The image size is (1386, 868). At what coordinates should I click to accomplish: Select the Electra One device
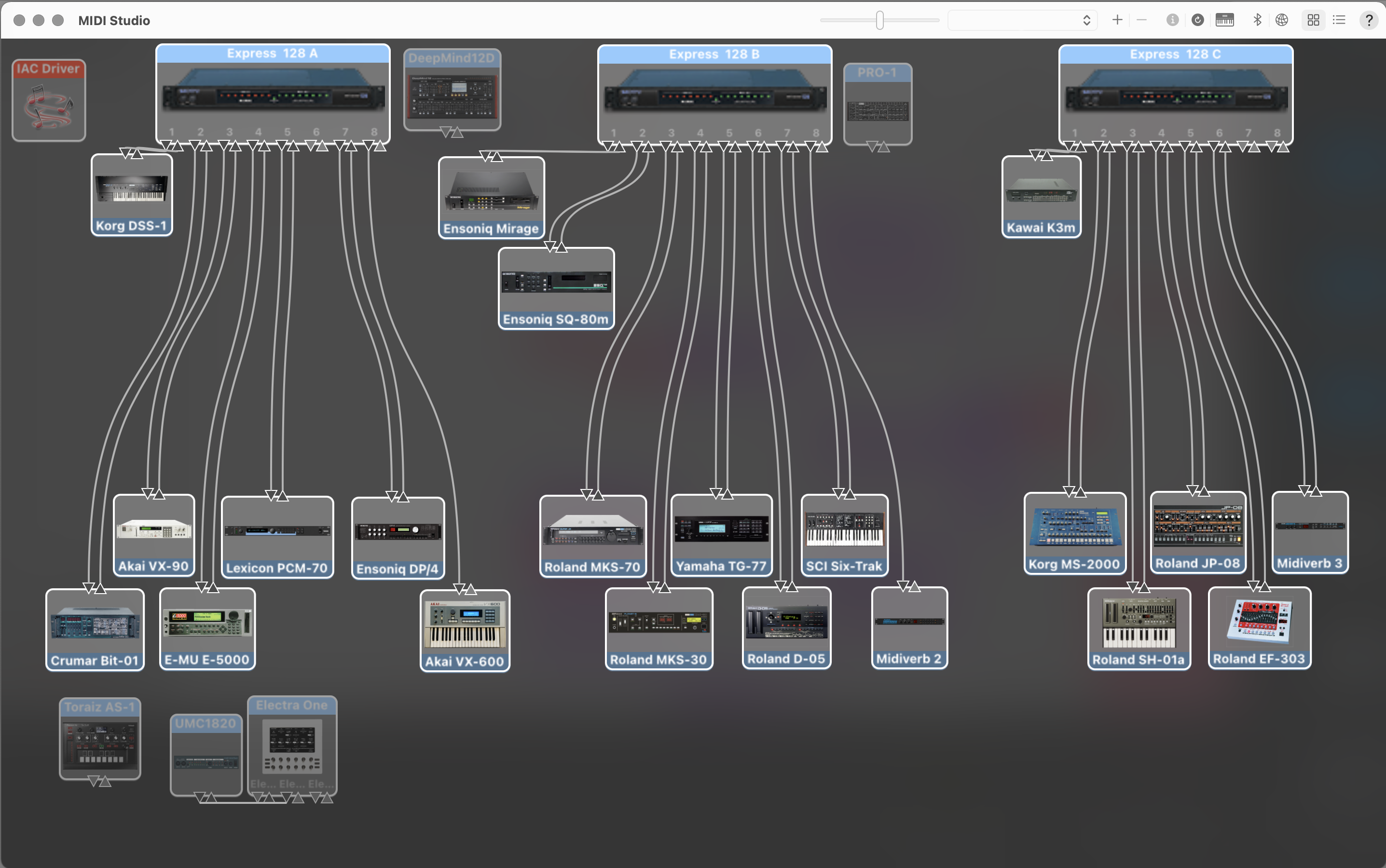292,745
